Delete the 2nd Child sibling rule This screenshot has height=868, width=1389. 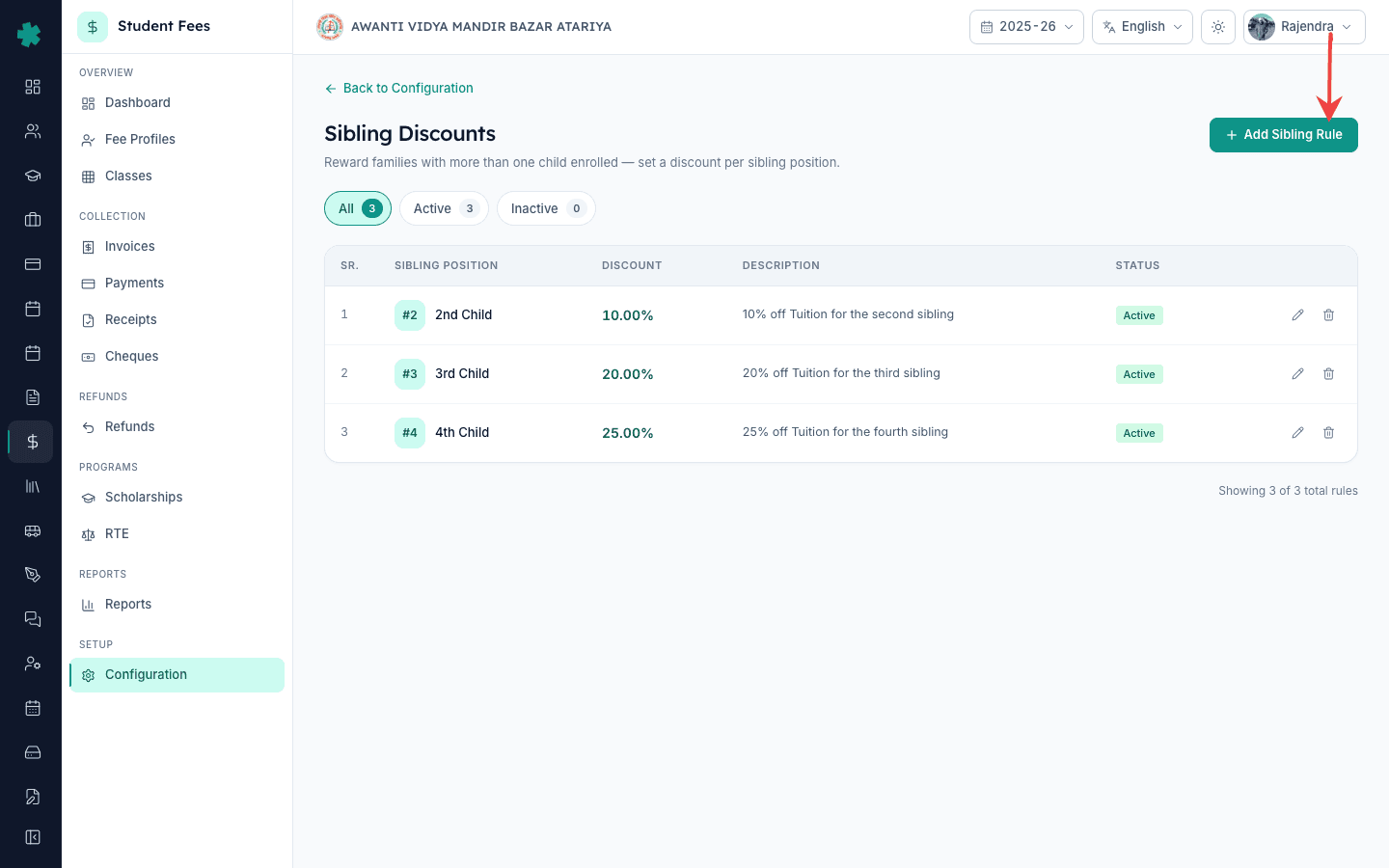point(1328,315)
